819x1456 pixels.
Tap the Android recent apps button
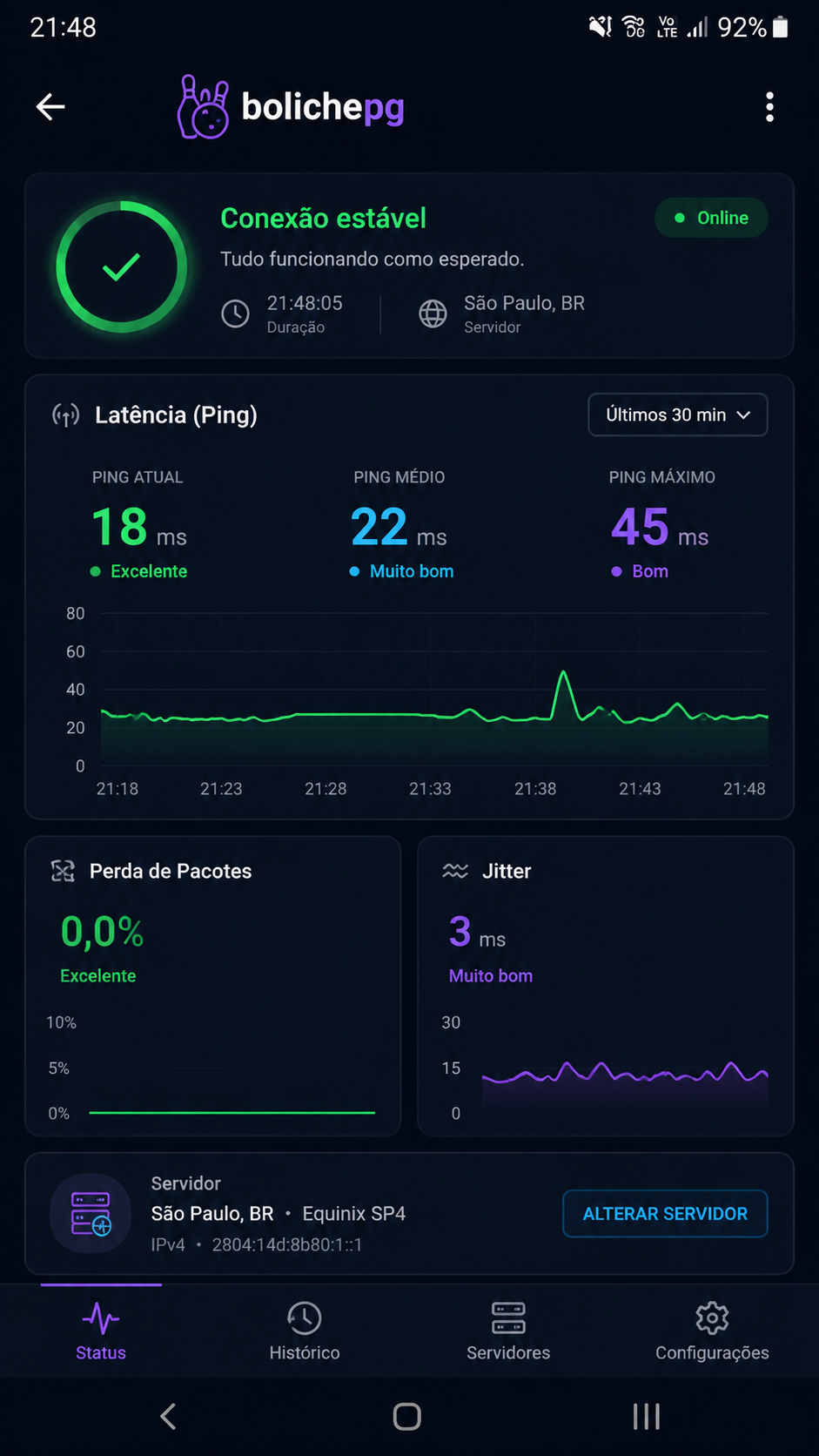point(647,1417)
